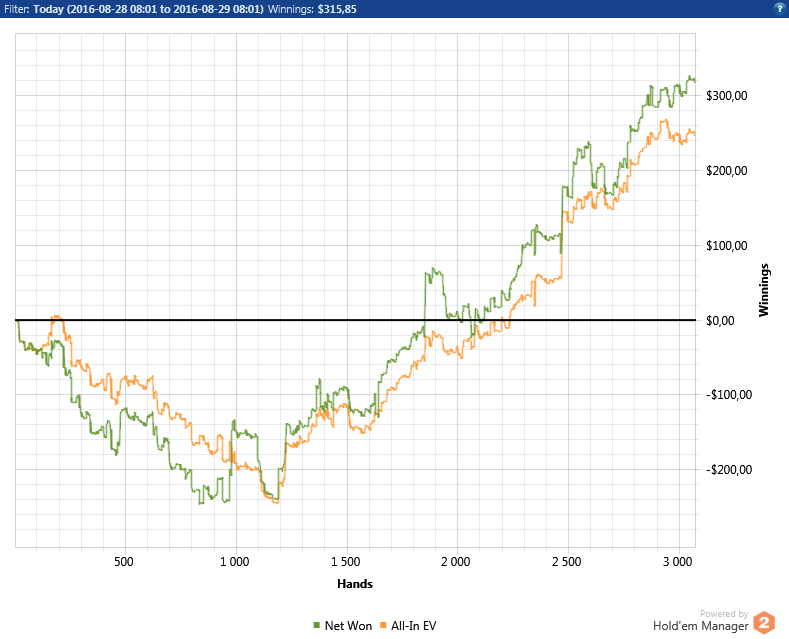Click the 2 500 hands axis label
789x639 pixels.
pos(567,562)
